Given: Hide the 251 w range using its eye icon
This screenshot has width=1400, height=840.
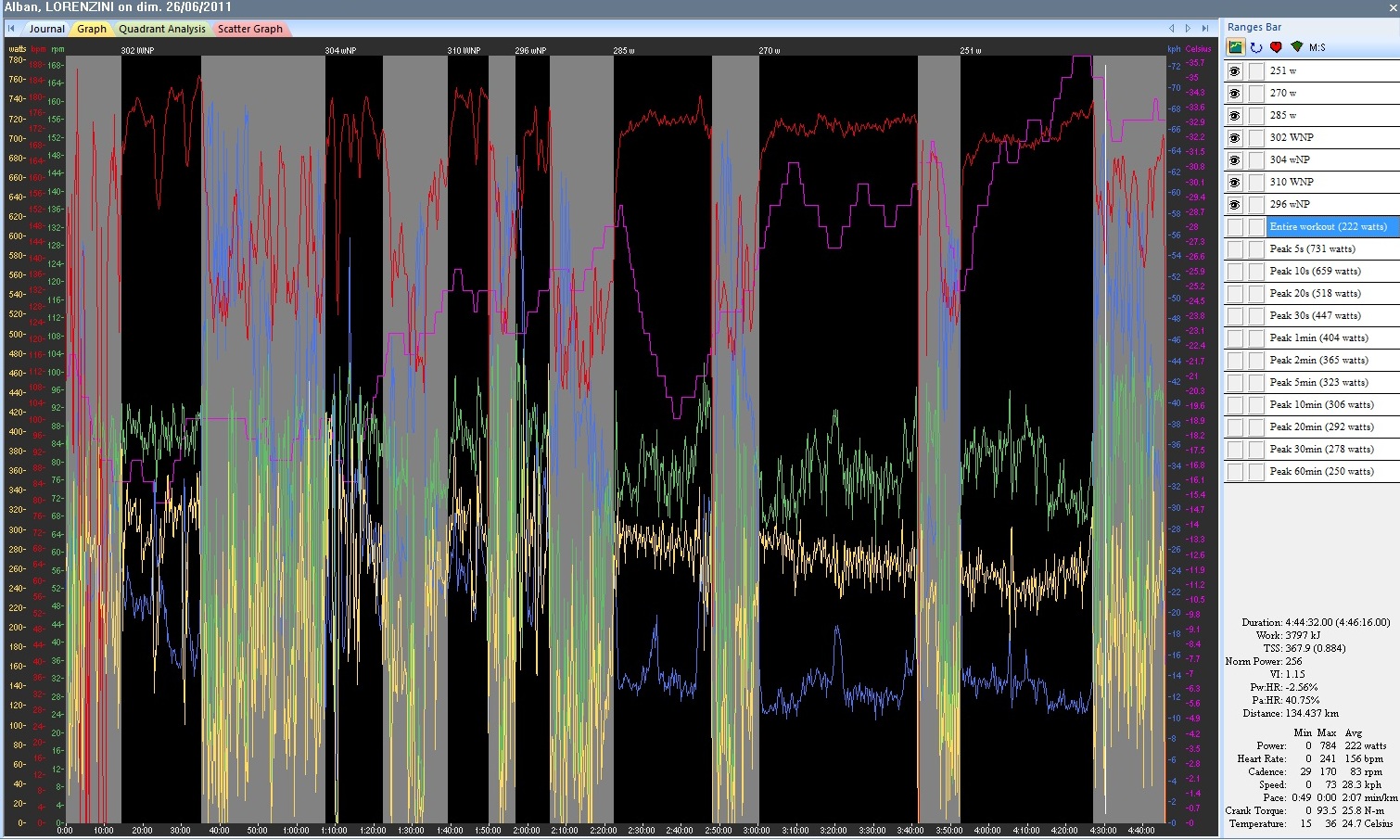Looking at the screenshot, I should point(1235,70).
